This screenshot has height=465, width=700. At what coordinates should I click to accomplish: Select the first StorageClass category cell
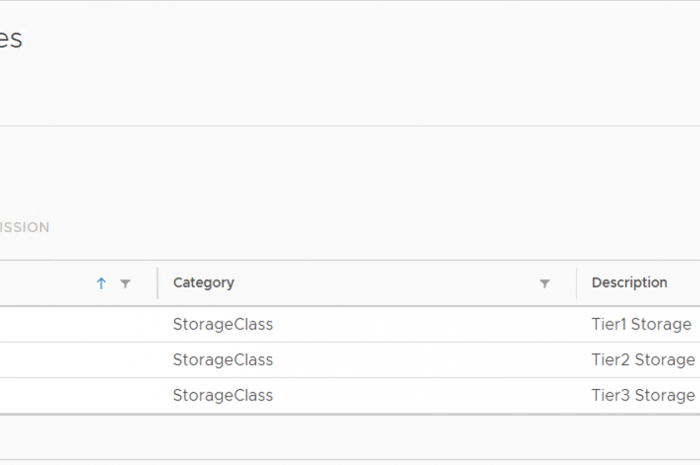223,325
